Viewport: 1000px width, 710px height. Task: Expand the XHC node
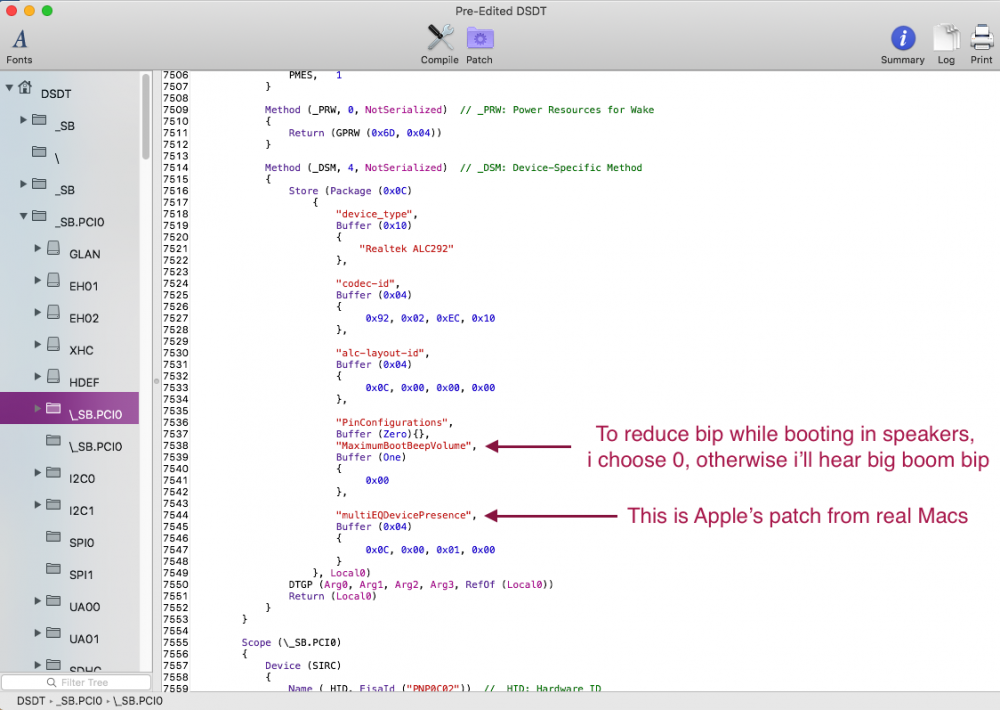click(x=38, y=344)
